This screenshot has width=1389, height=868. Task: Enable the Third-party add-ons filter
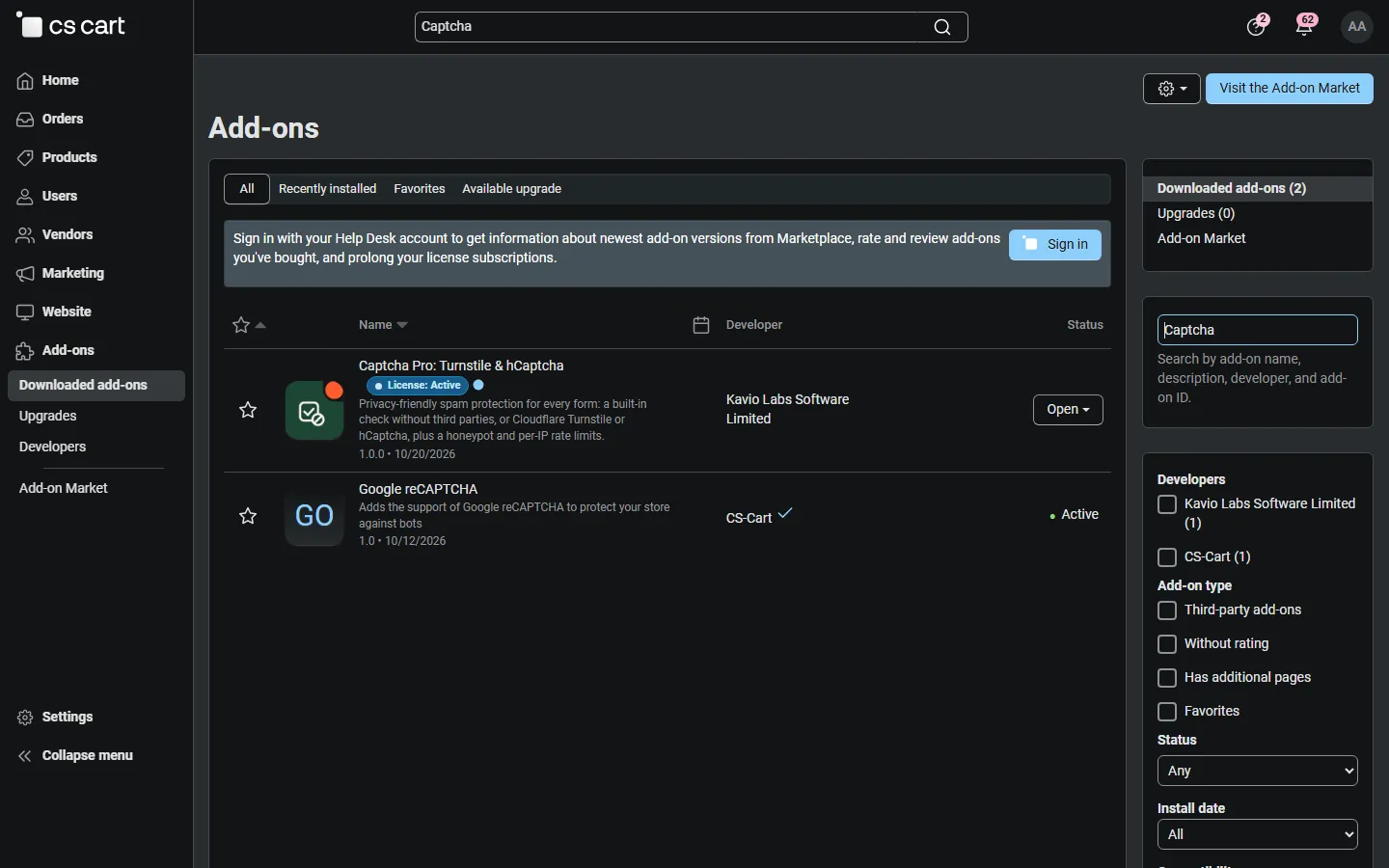click(1167, 610)
